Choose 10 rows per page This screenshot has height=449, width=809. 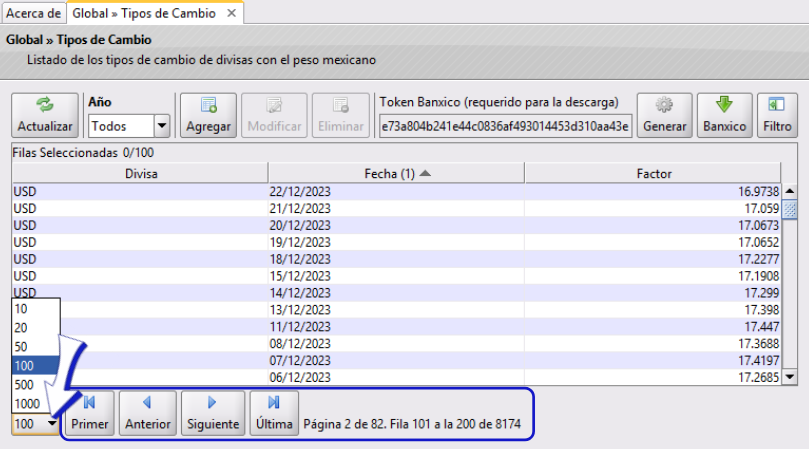coord(36,309)
